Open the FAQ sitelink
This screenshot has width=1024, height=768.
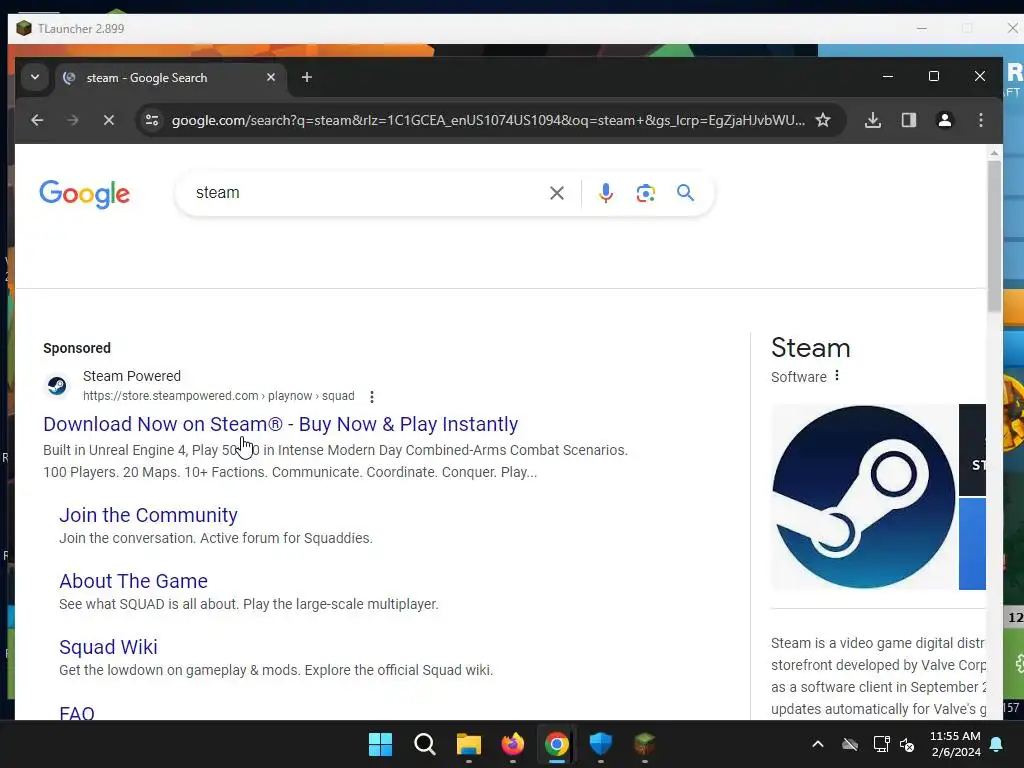pyautogui.click(x=76, y=712)
